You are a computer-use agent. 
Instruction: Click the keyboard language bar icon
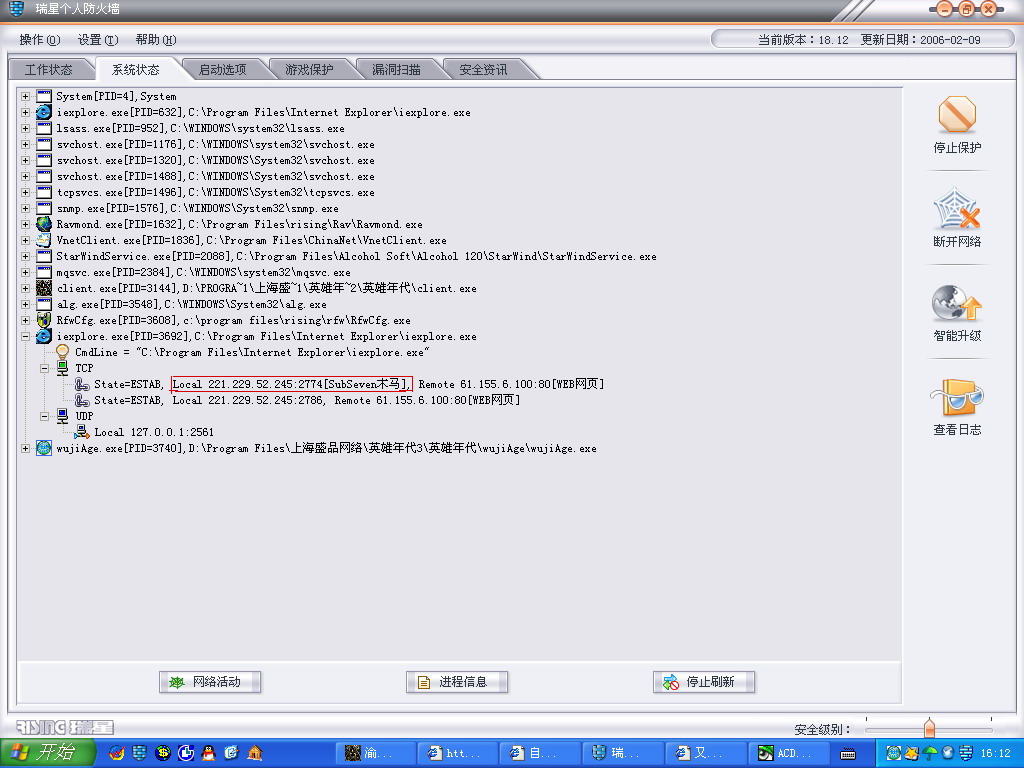coord(848,754)
